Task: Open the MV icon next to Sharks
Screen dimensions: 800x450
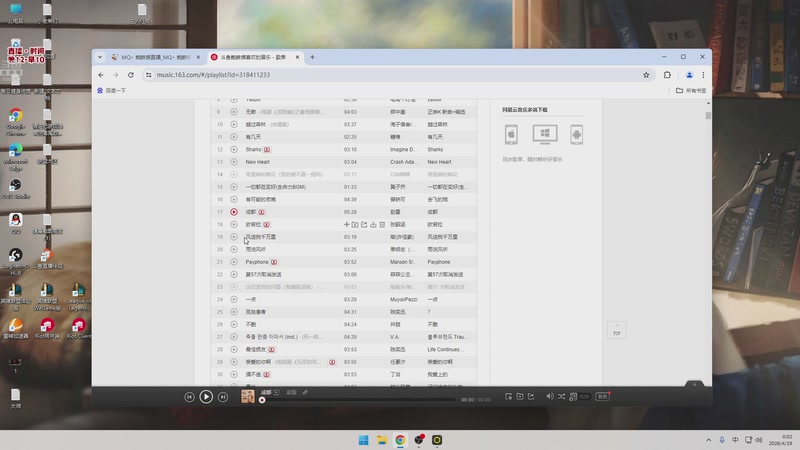Action: 267,149
